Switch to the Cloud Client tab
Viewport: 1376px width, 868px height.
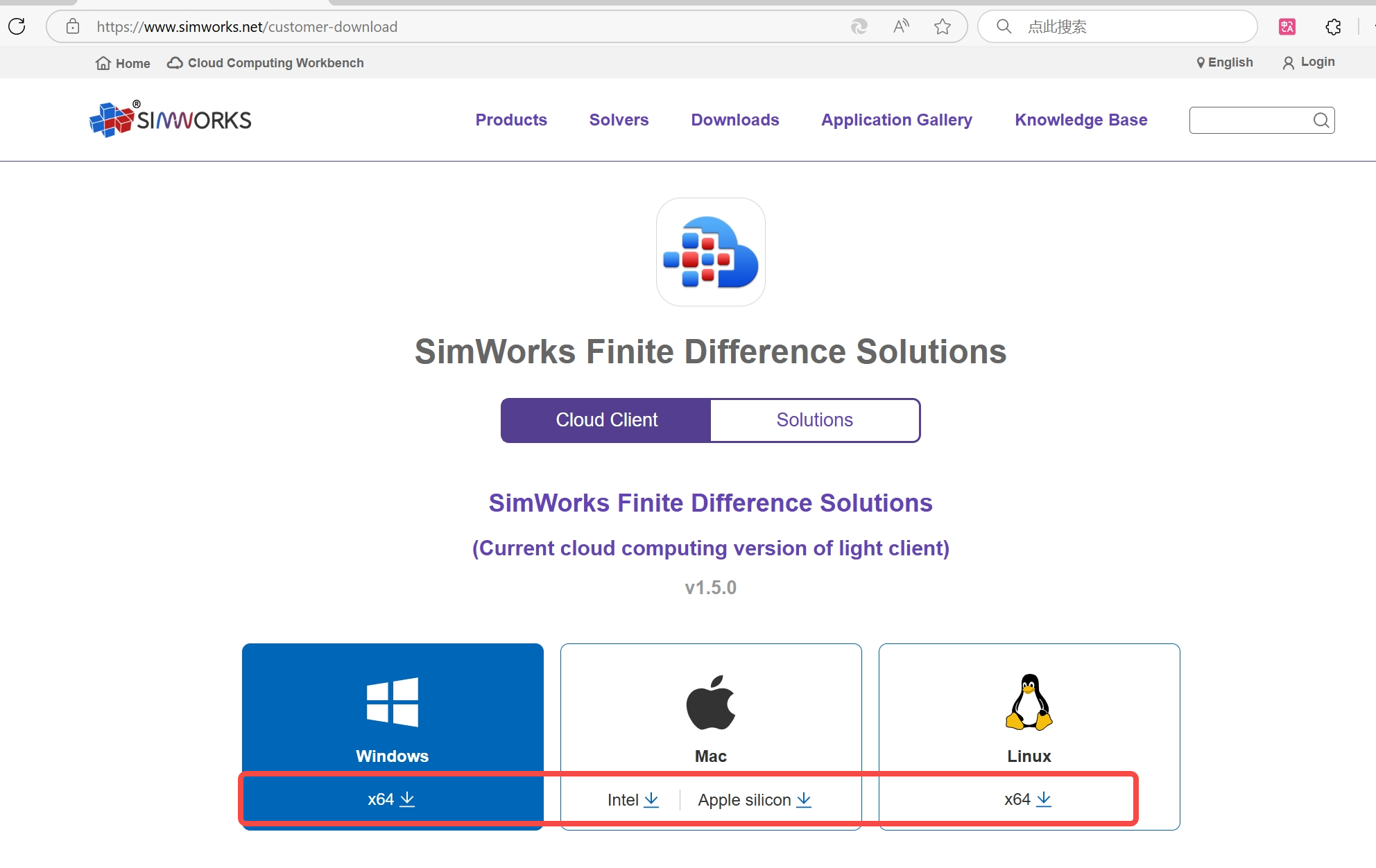pyautogui.click(x=606, y=420)
